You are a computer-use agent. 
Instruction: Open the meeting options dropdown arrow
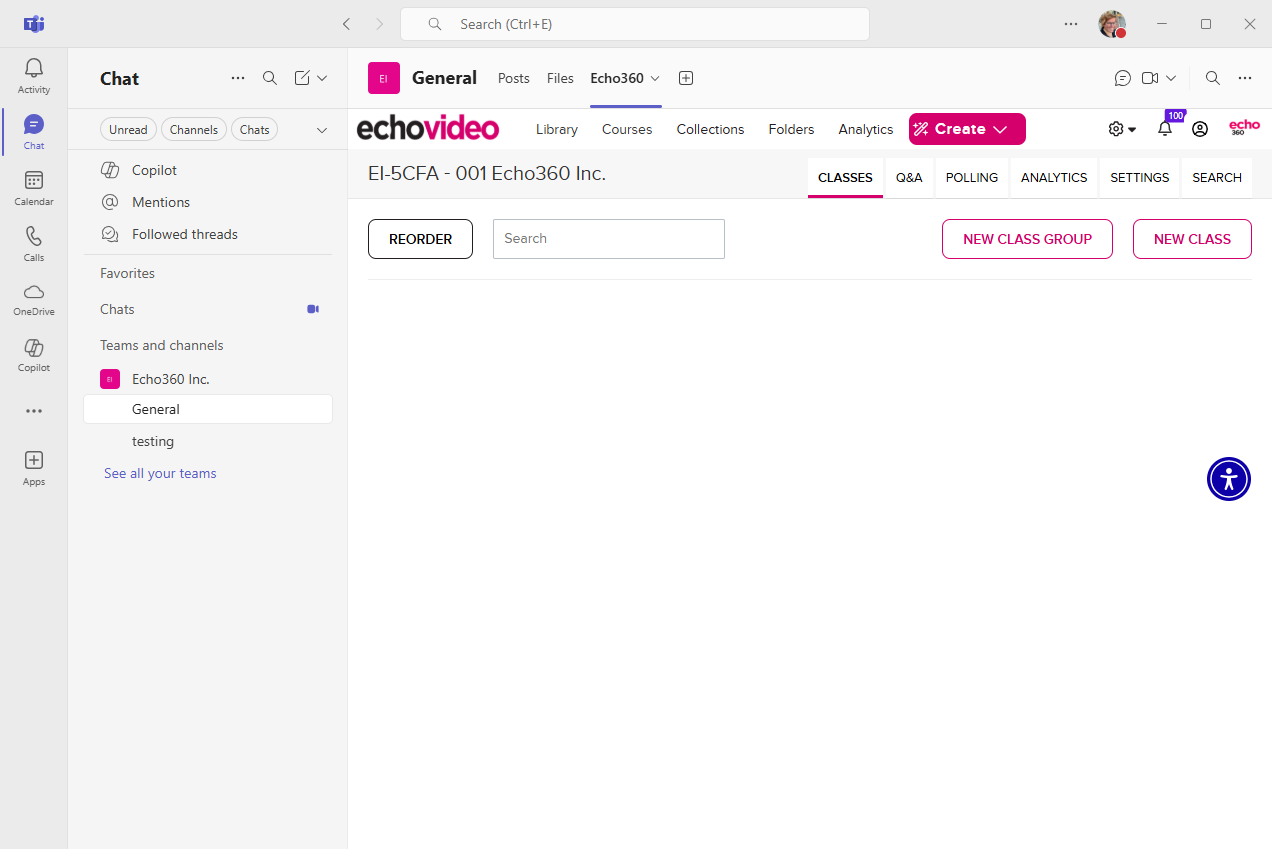click(1171, 78)
